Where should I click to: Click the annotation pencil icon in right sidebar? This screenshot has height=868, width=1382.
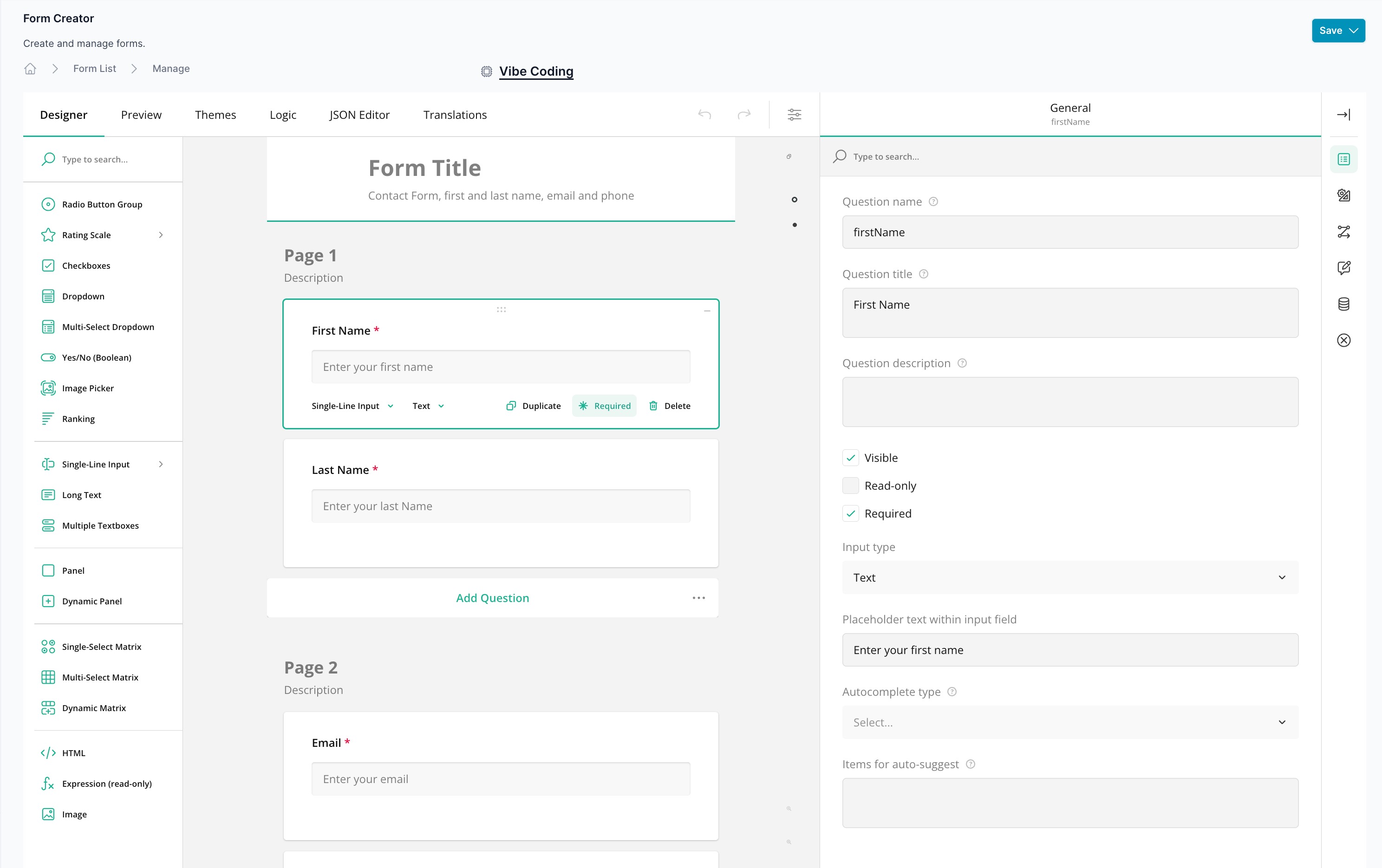point(1343,268)
